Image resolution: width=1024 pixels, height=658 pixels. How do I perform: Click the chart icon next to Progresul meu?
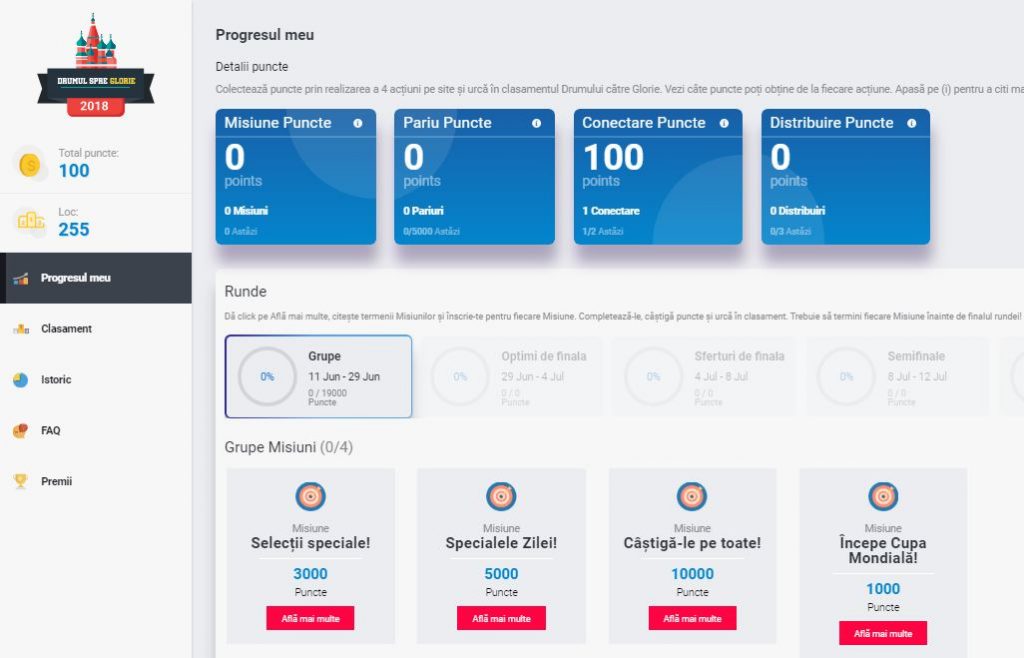(21, 279)
